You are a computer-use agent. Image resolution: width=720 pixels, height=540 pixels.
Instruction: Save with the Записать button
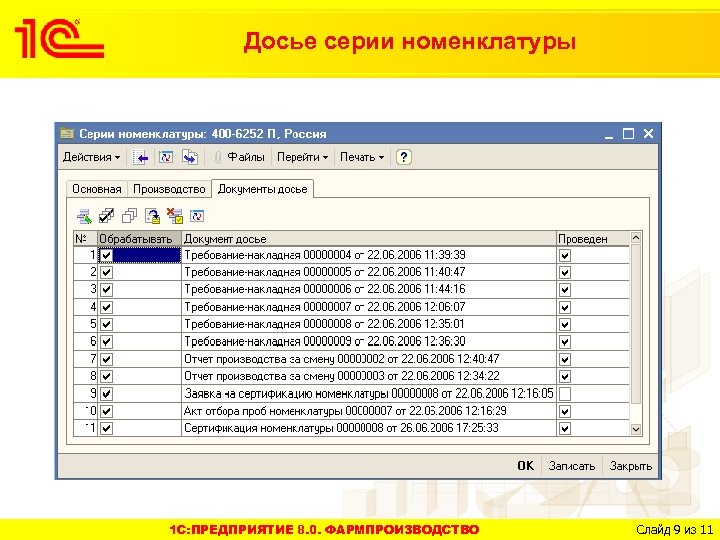[x=572, y=466]
